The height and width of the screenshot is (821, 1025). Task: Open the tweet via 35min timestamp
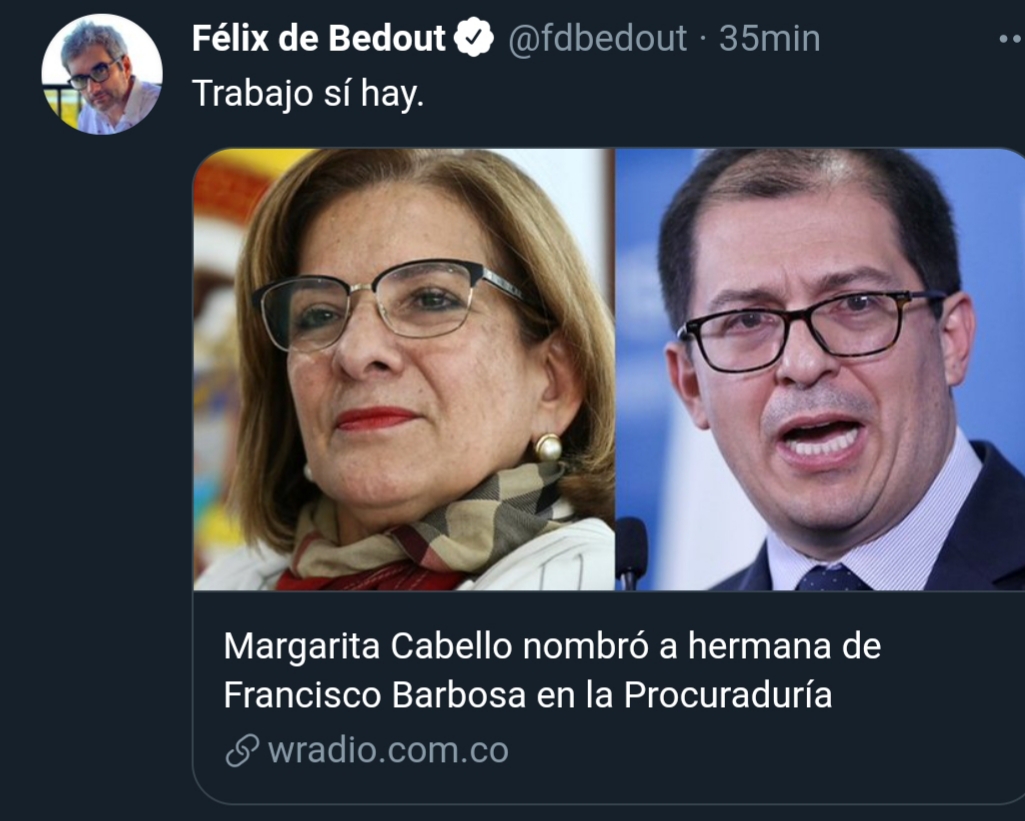point(769,39)
